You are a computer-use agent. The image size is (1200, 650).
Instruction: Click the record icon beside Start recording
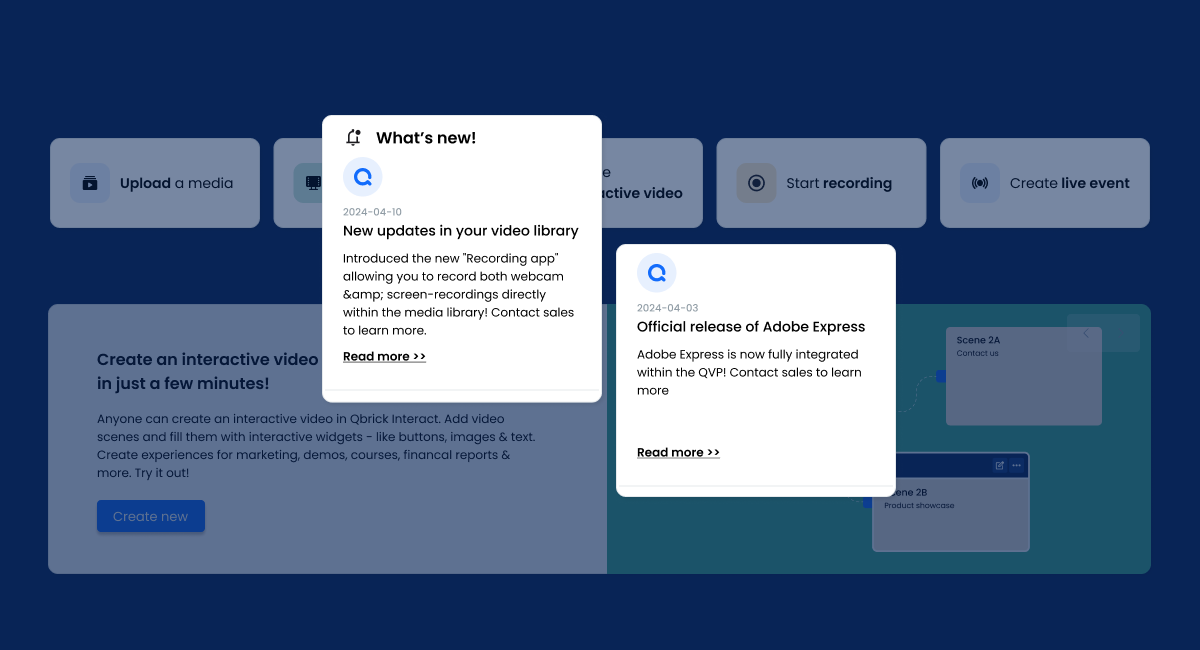[756, 183]
